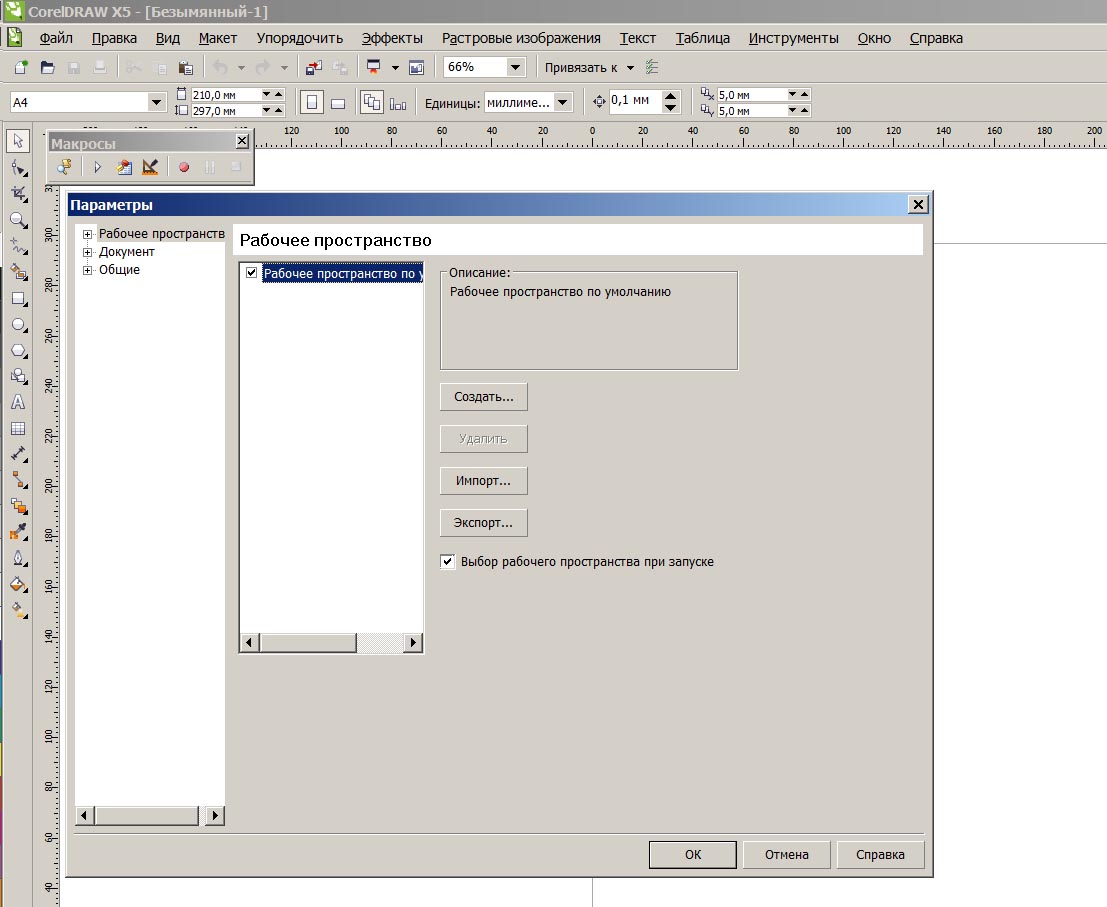Switch page to landscape orientation
1107x907 pixels.
(x=338, y=102)
